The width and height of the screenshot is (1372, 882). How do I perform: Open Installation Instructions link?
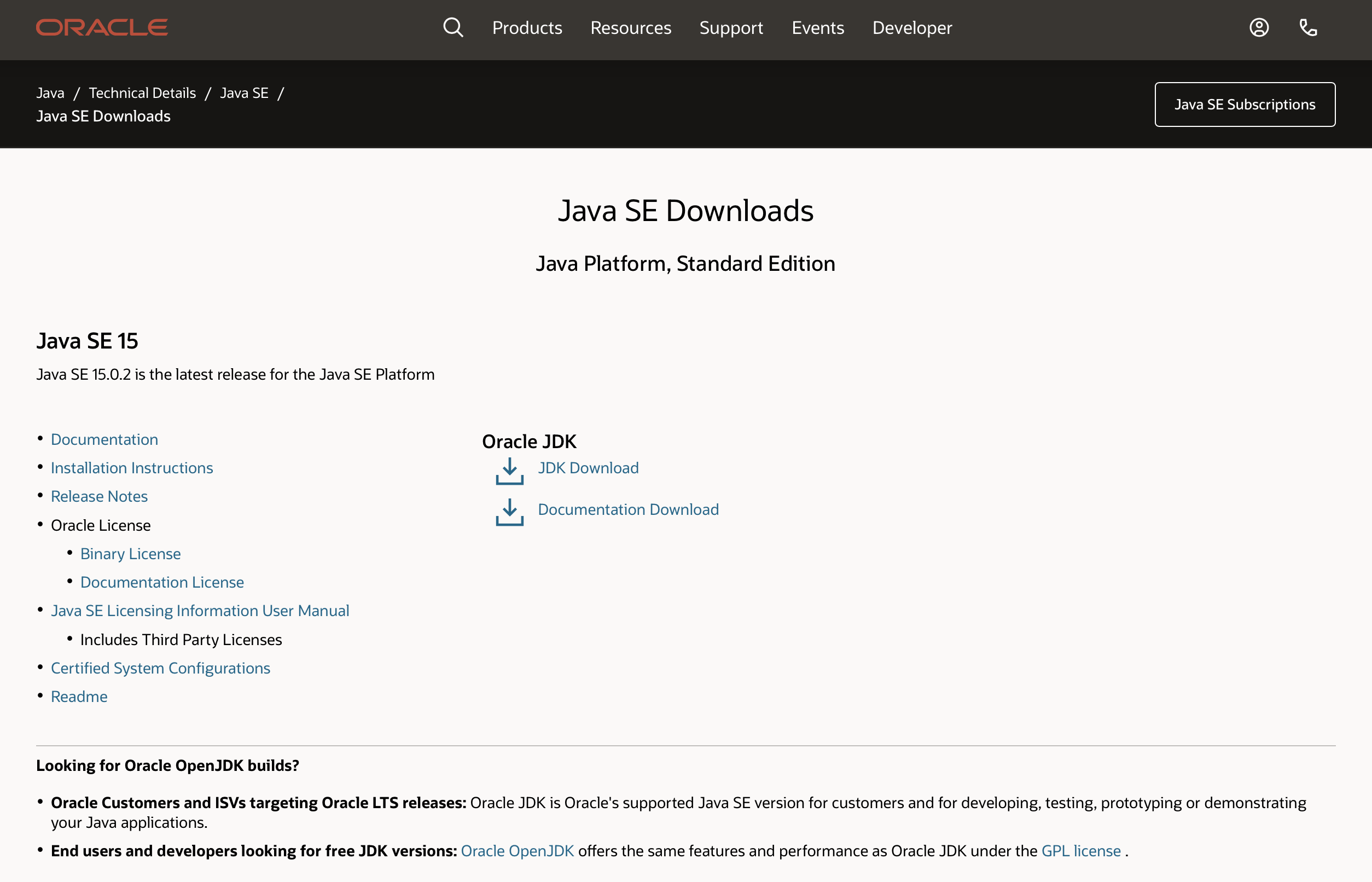point(132,468)
